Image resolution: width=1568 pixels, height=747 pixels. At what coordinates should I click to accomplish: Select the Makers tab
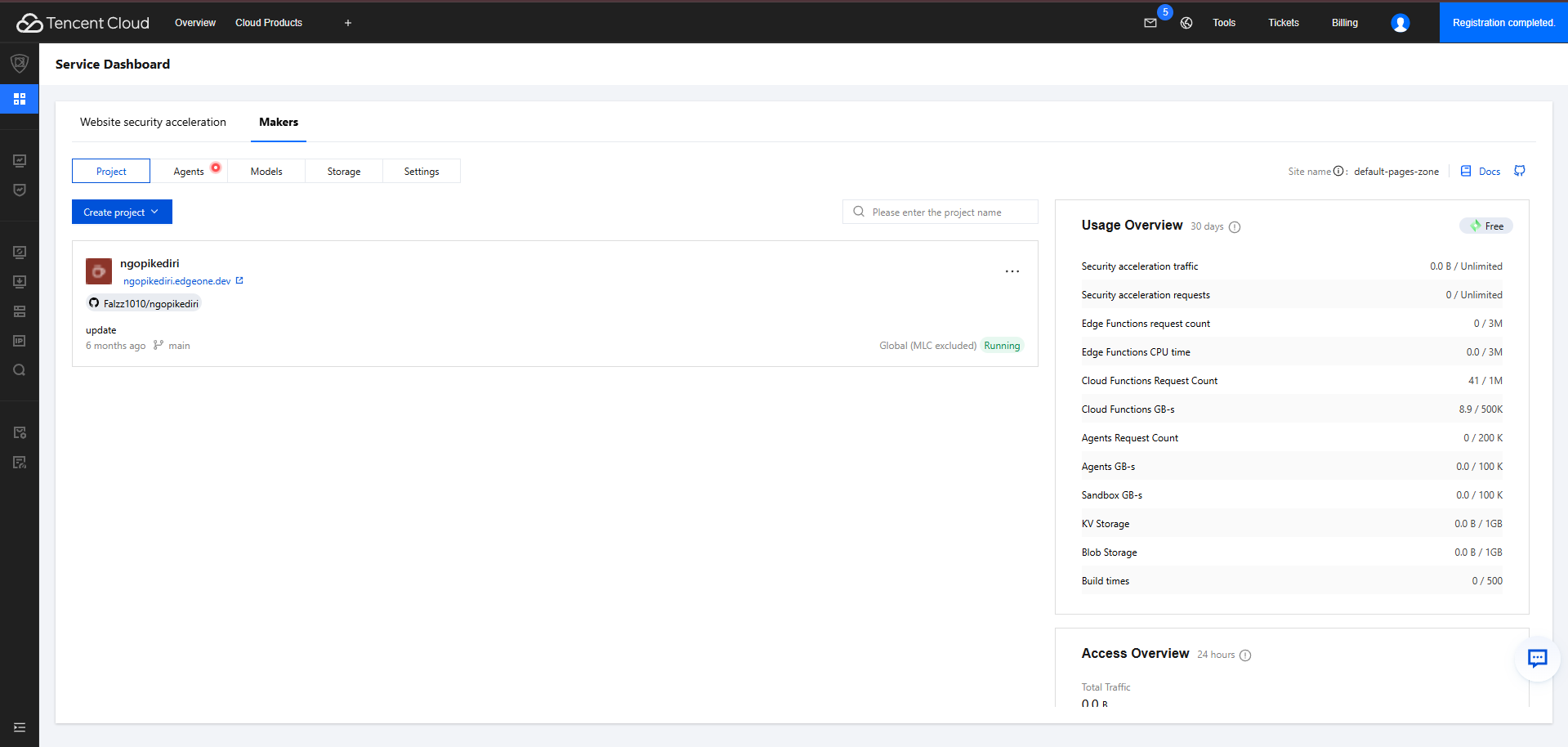tap(279, 122)
